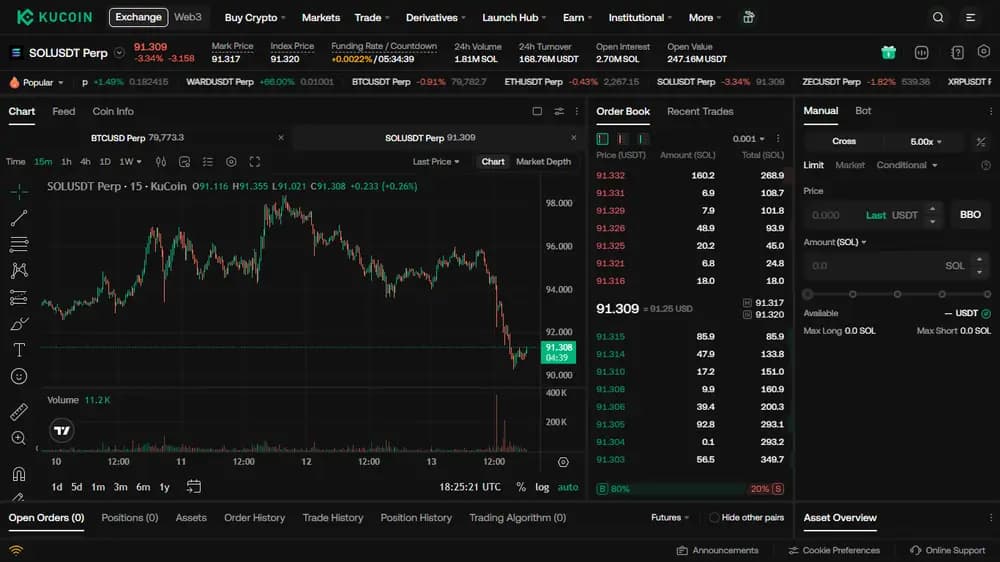Viewport: 1000px width, 562px height.
Task: Select the text annotation tool
Action: click(19, 350)
